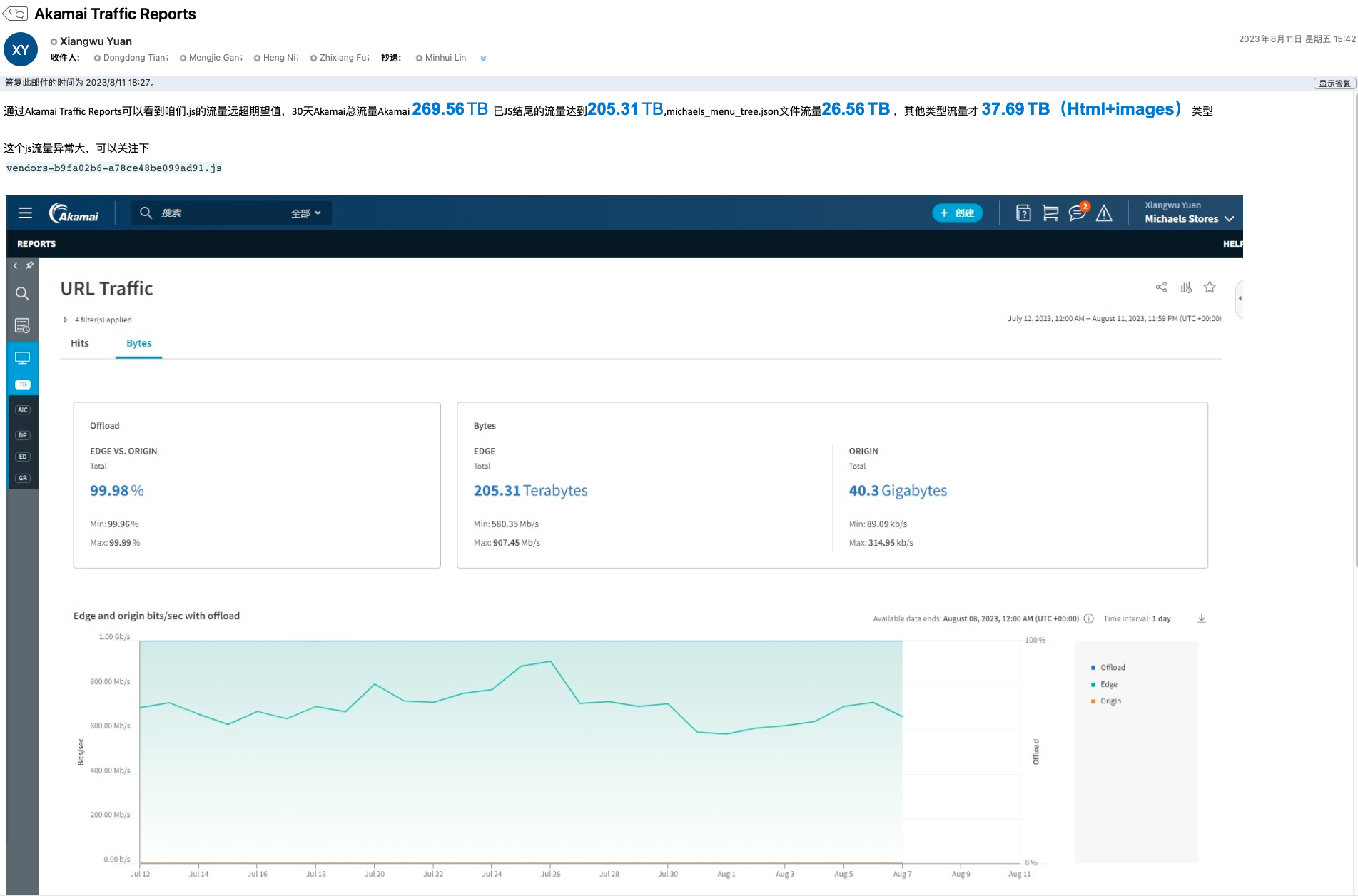Click the Min: 580.35 Mb/s value
This screenshot has height=896, width=1358.
coord(506,524)
